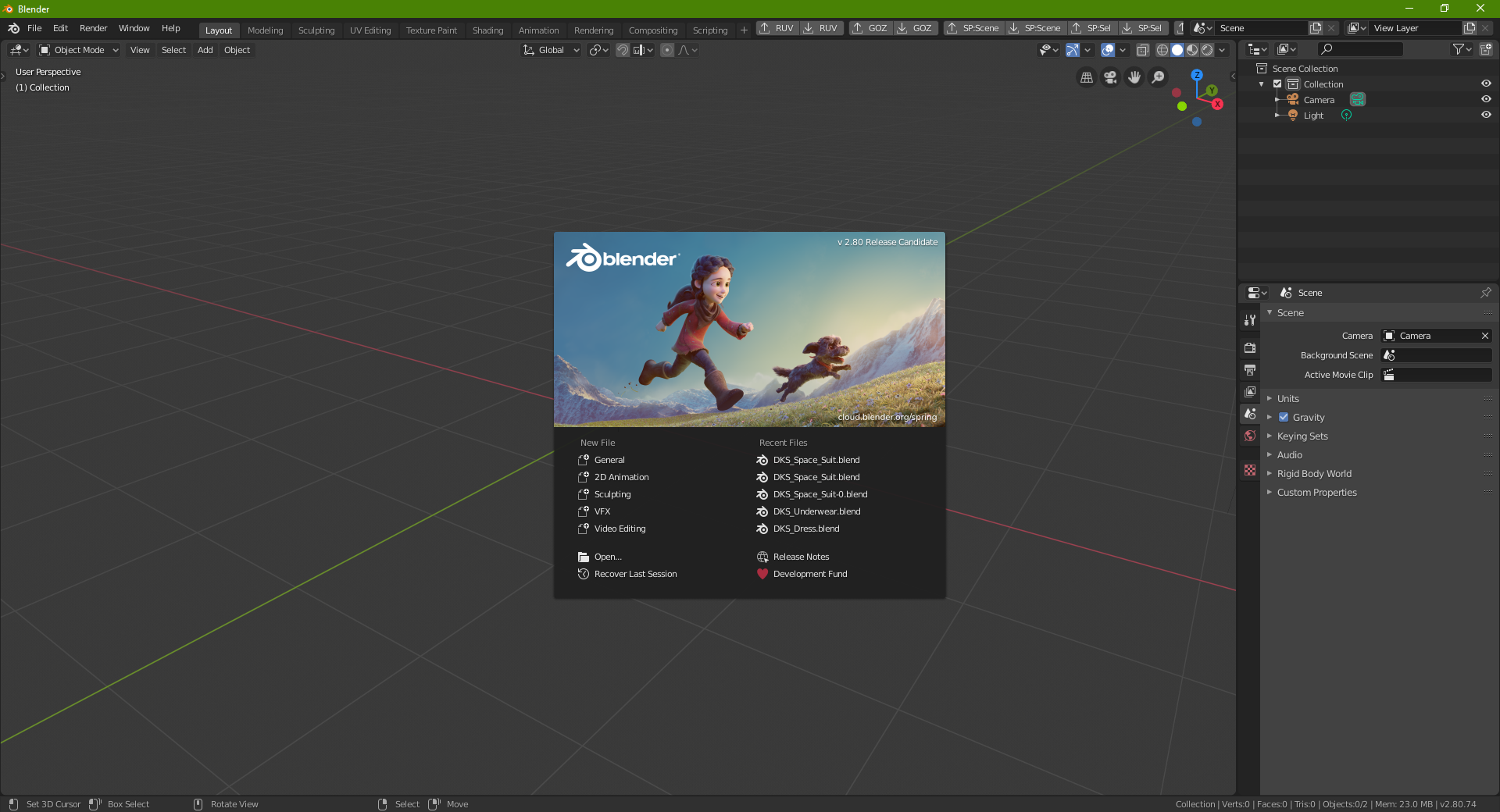
Task: Click the Y axis of navigation gizmo
Action: (1212, 91)
